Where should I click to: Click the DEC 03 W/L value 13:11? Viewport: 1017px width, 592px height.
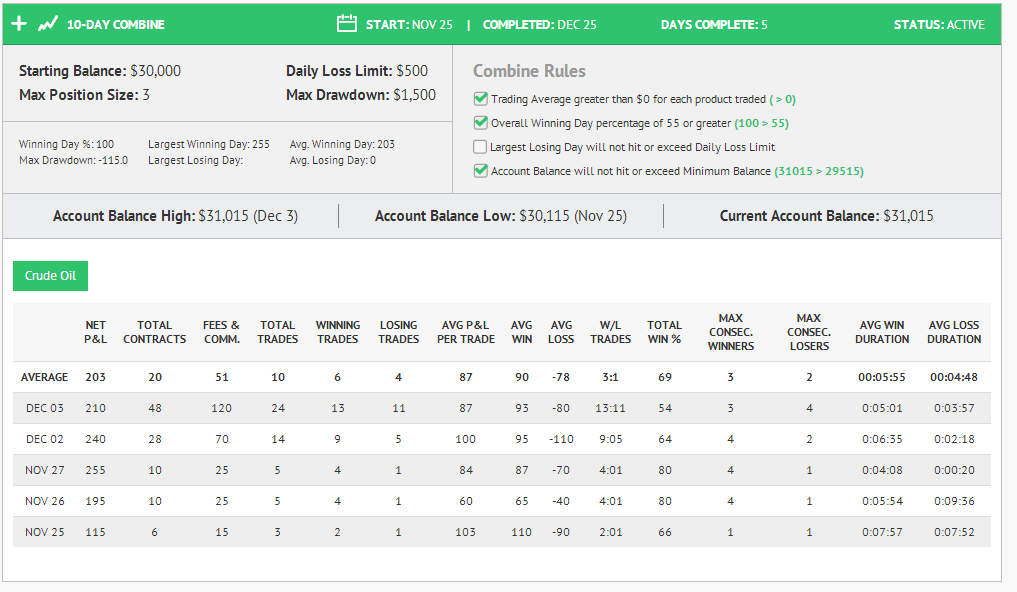click(610, 408)
